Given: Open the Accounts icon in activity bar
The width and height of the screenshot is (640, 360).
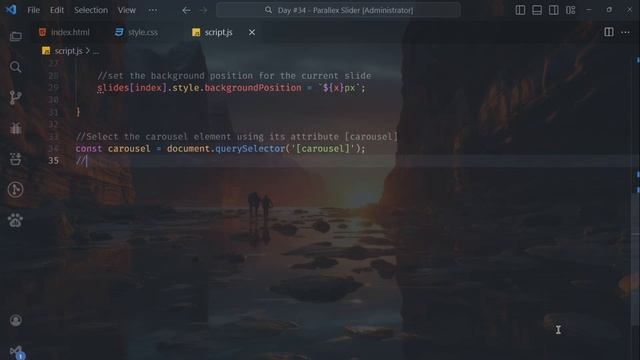Looking at the screenshot, I should click(x=16, y=320).
